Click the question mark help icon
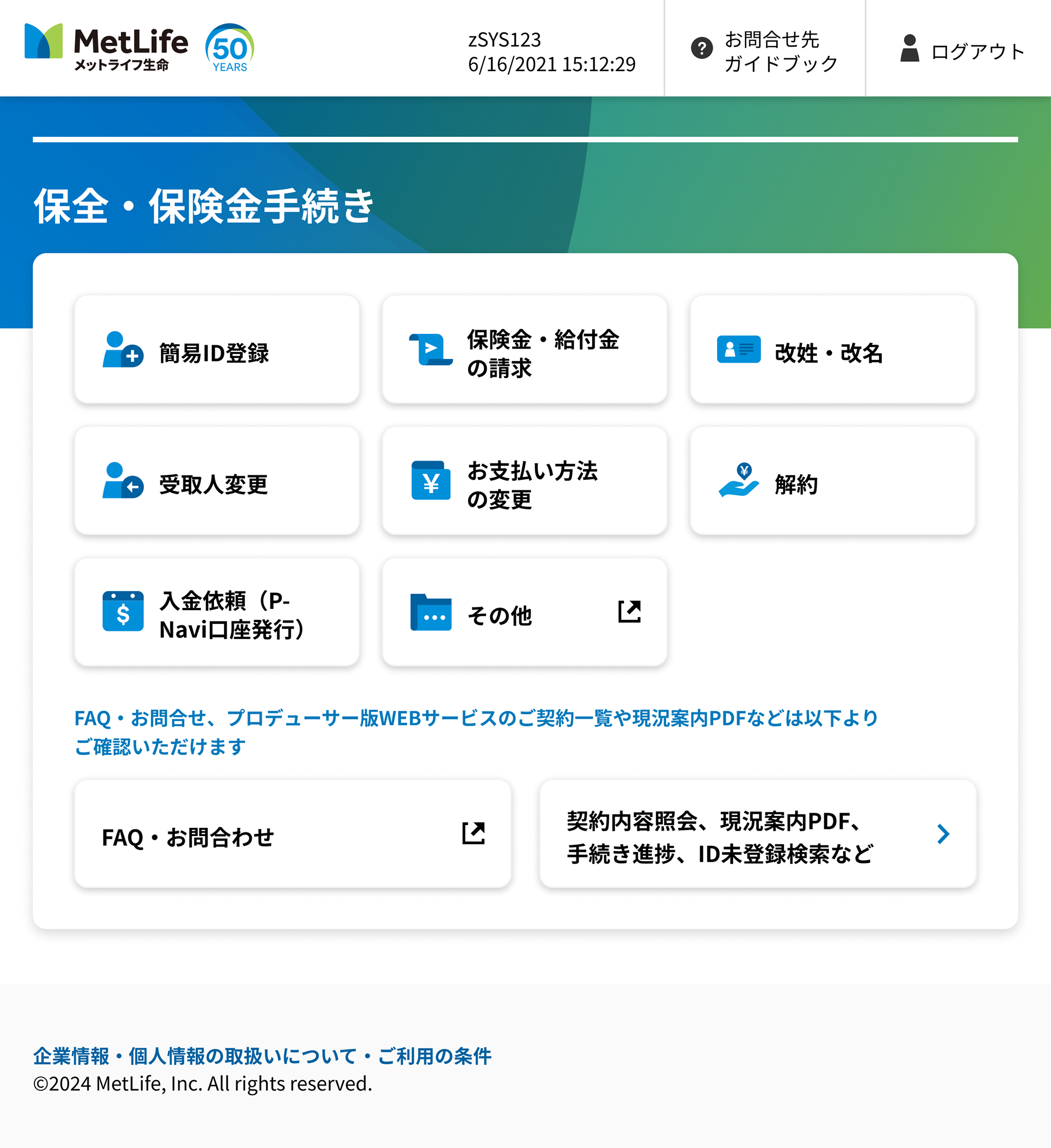Image resolution: width=1051 pixels, height=1148 pixels. (x=701, y=48)
